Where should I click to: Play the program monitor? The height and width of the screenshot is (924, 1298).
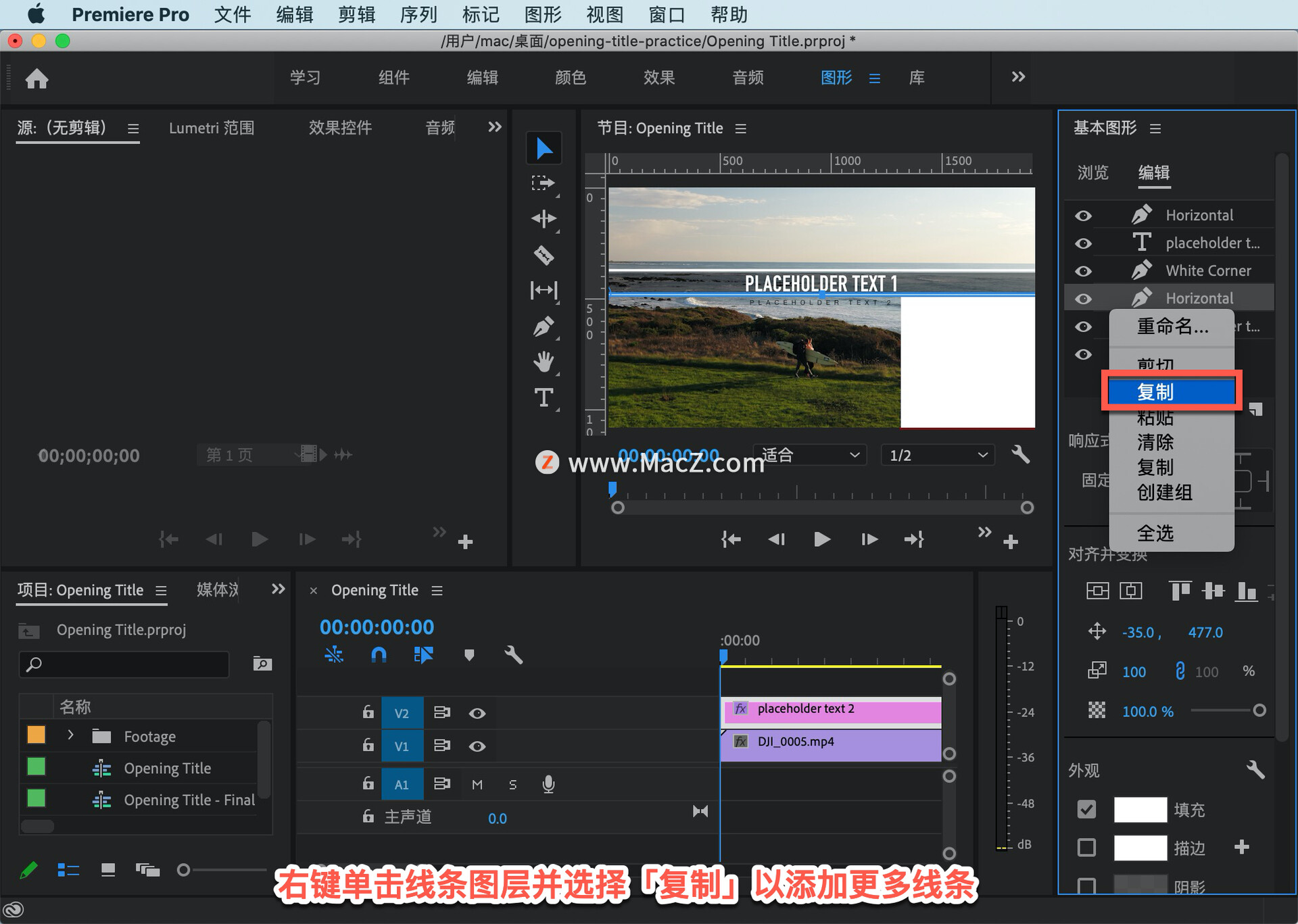[x=822, y=539]
